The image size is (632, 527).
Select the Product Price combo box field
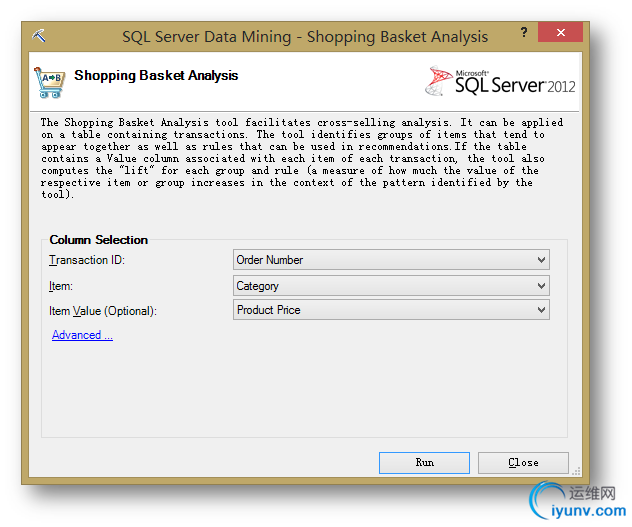tap(391, 310)
